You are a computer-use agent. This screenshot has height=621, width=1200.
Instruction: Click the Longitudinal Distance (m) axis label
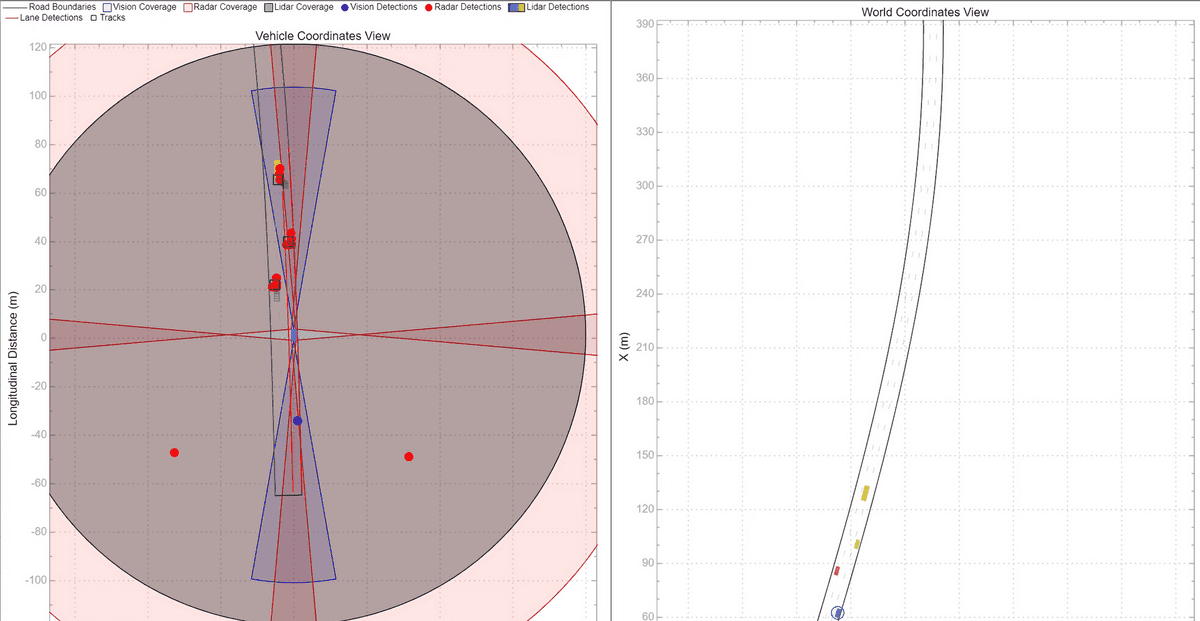coord(13,358)
